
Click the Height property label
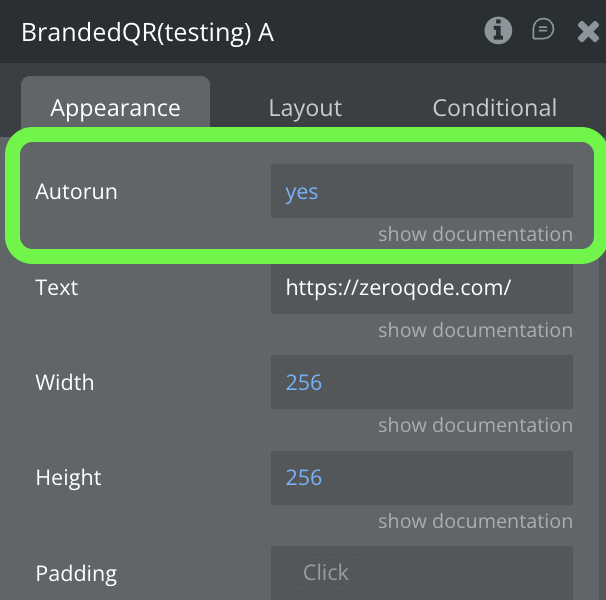(67, 478)
